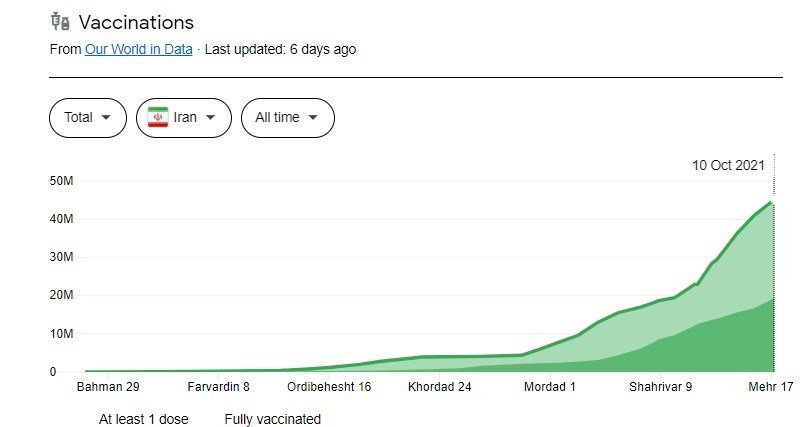Pick the Khordad 24 axis label

pyautogui.click(x=439, y=387)
